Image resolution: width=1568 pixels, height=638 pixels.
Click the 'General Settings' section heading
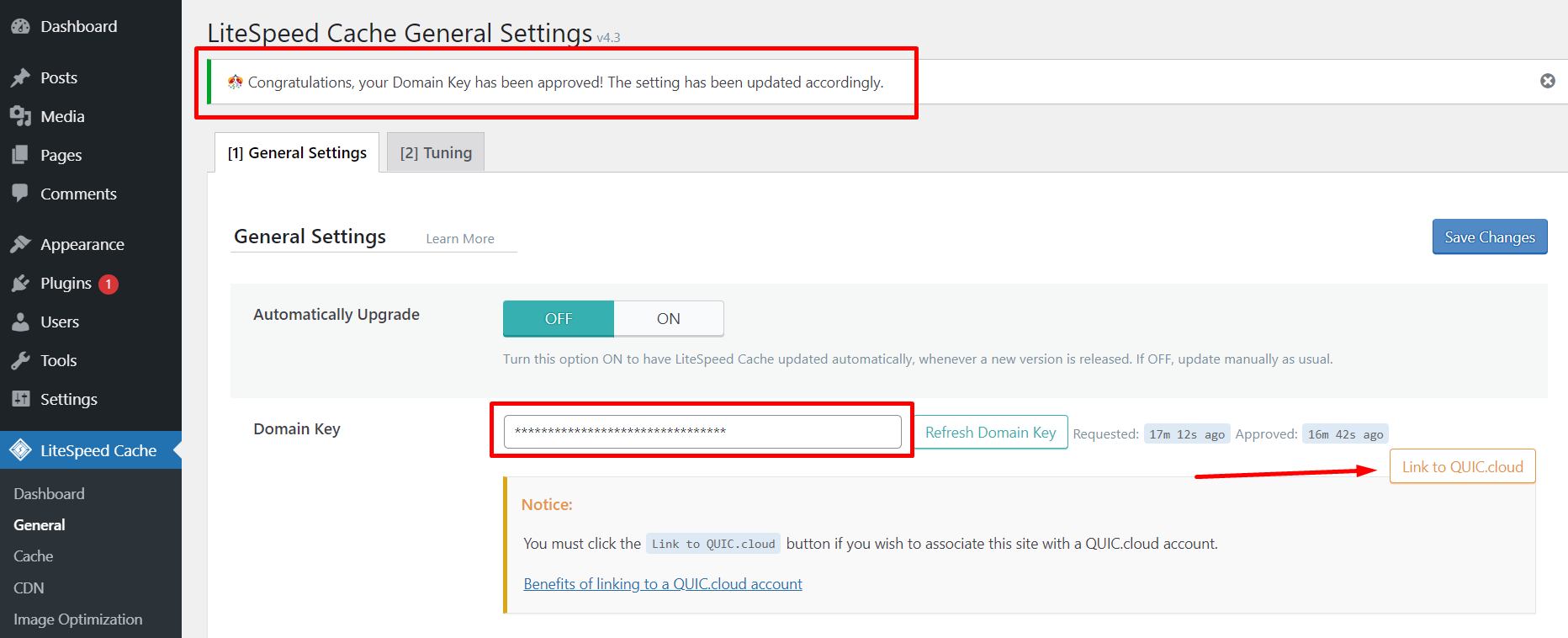[x=310, y=237]
